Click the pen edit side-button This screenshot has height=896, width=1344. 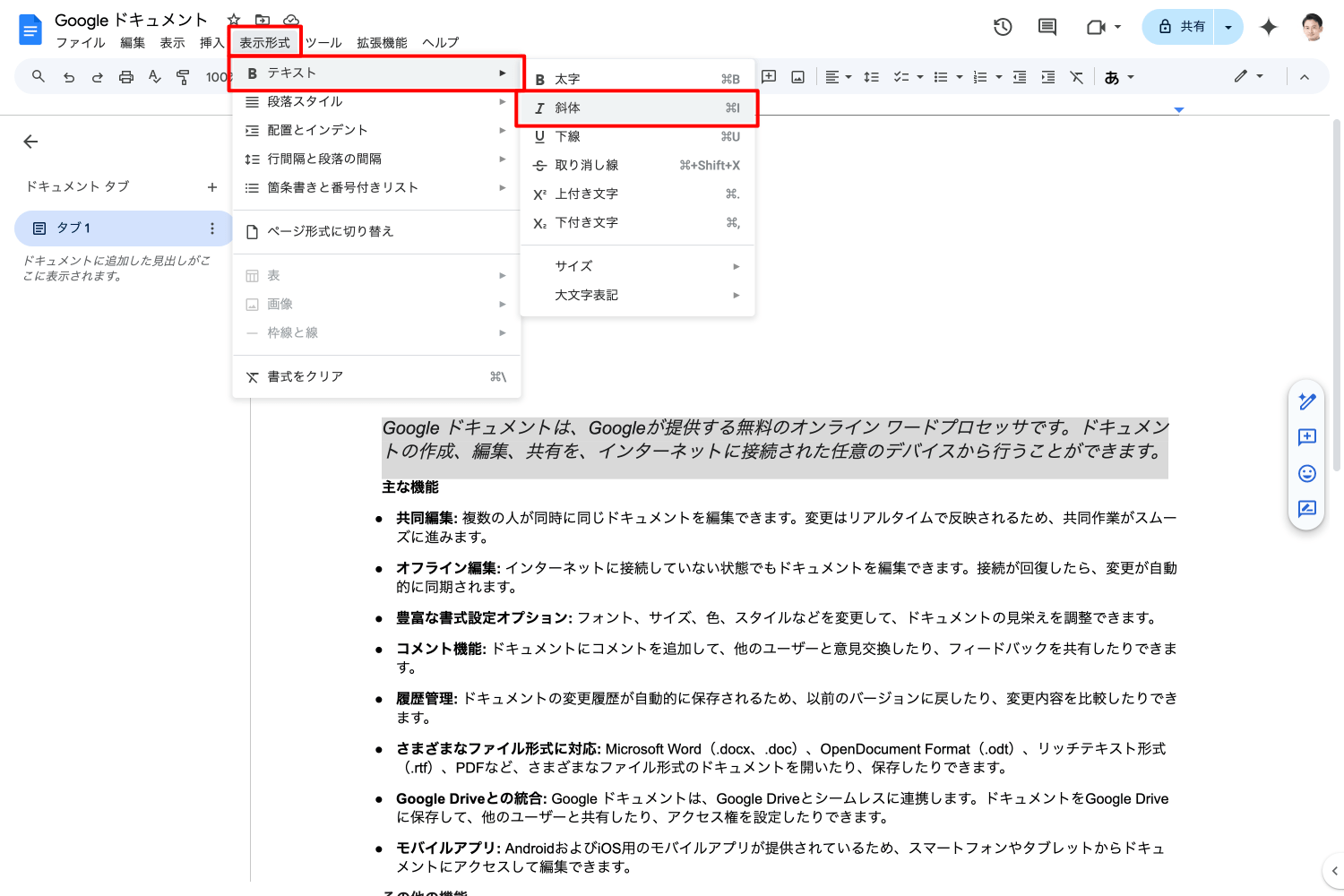point(1307,401)
